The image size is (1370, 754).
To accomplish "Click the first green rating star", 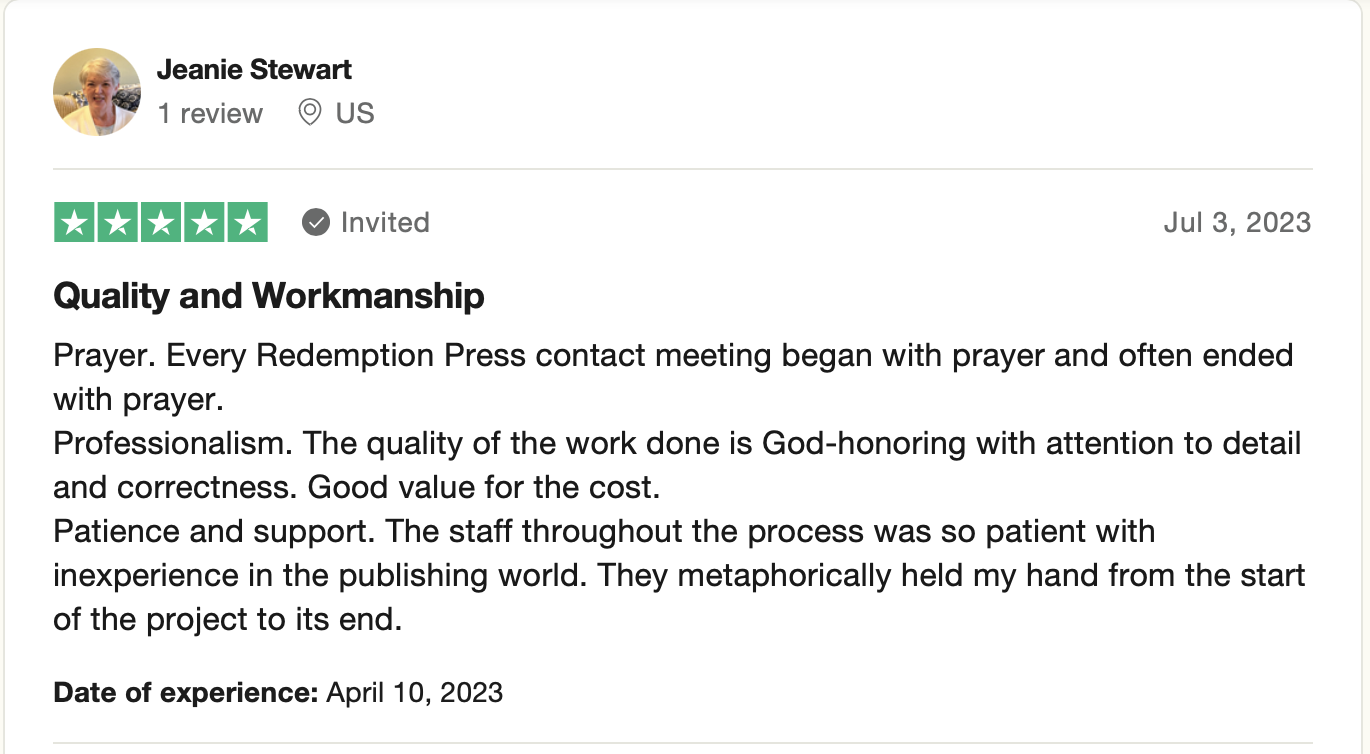I will 74,222.
